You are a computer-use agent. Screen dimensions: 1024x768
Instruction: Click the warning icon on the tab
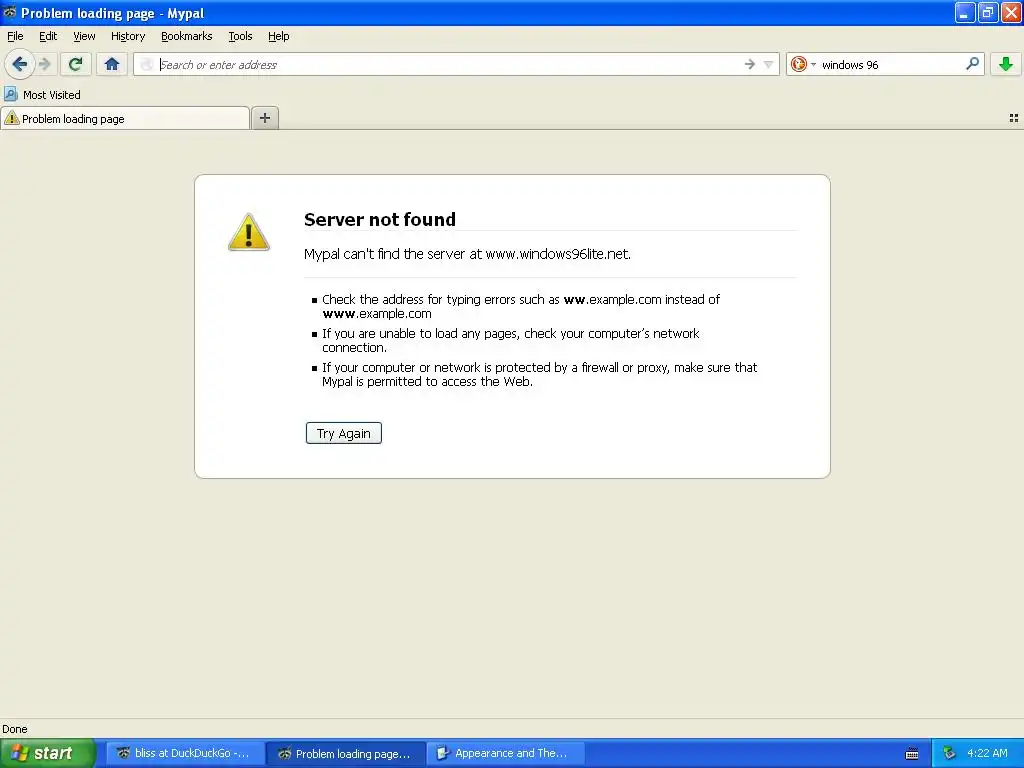coord(12,118)
